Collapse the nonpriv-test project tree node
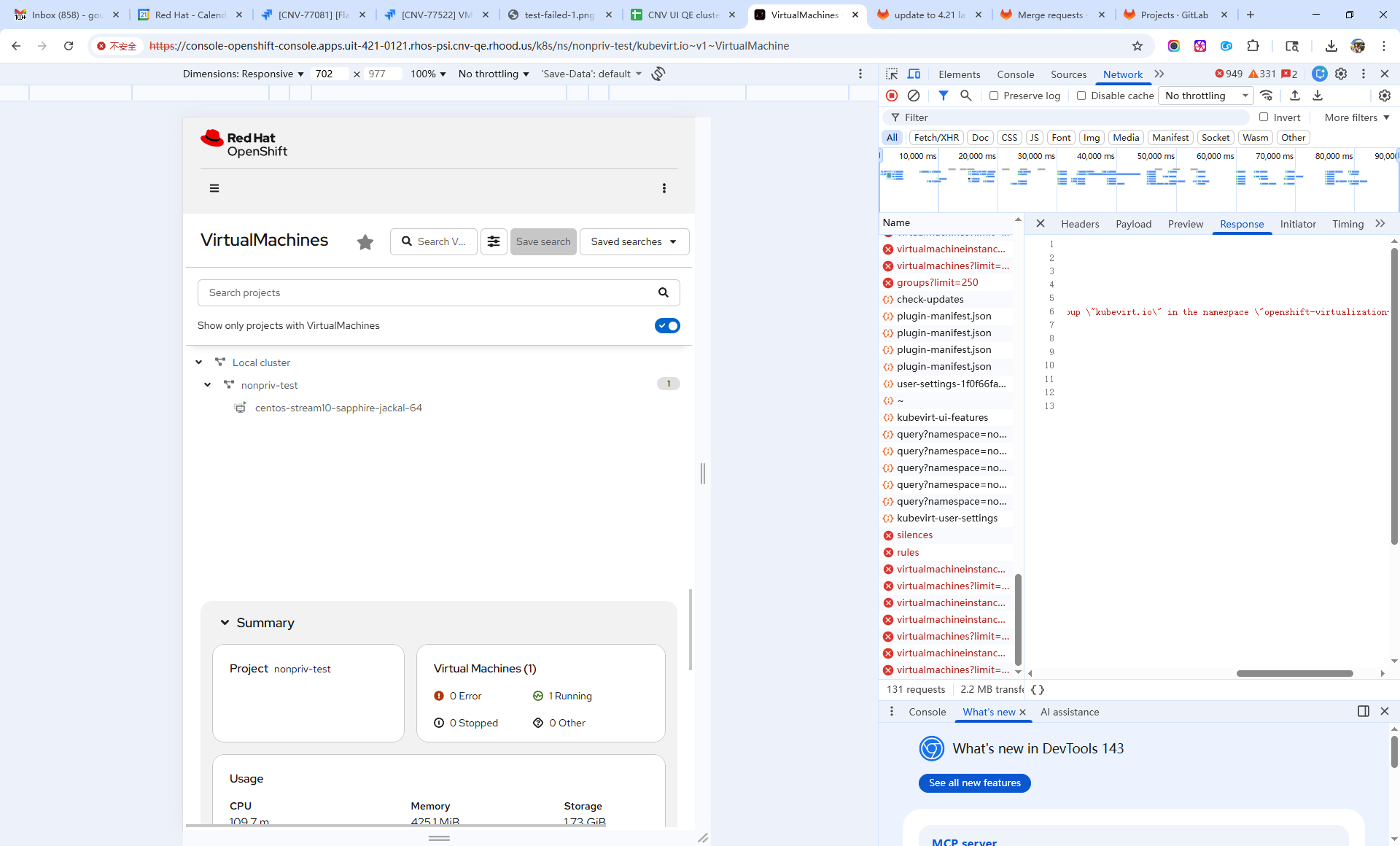This screenshot has width=1400, height=846. pyautogui.click(x=208, y=385)
